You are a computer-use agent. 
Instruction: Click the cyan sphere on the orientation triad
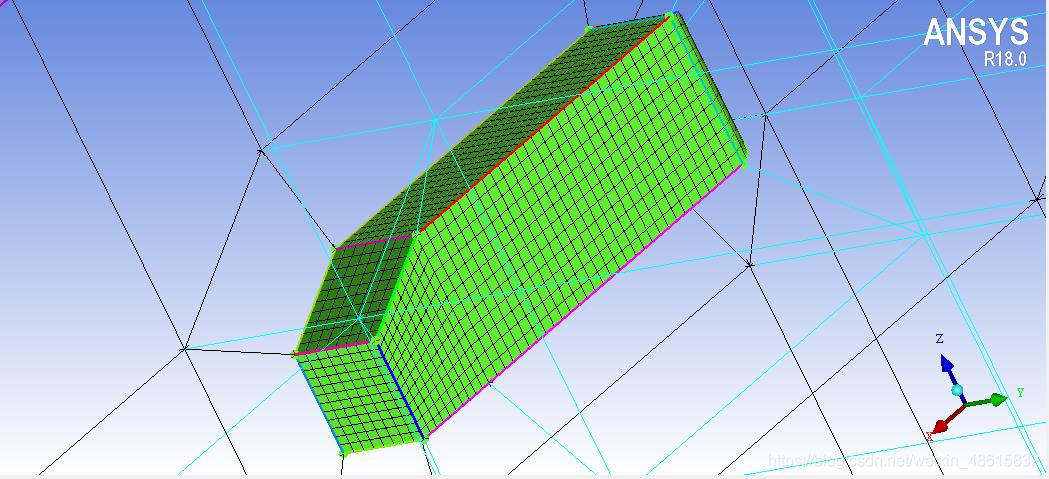point(958,390)
